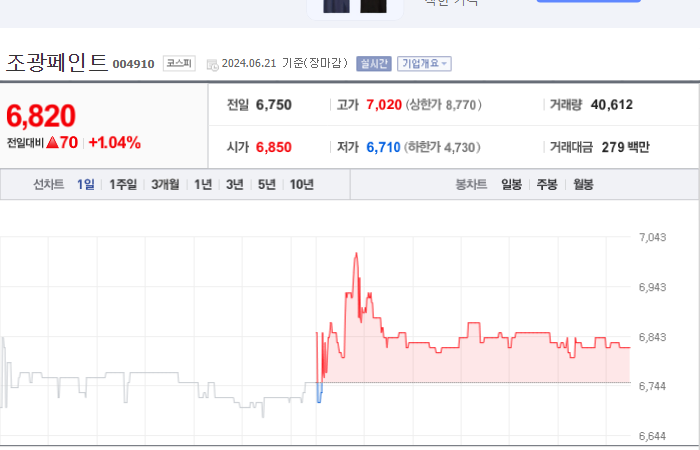This screenshot has width=700, height=450.
Task: Switch line chart to 1주일
Action: tap(123, 184)
